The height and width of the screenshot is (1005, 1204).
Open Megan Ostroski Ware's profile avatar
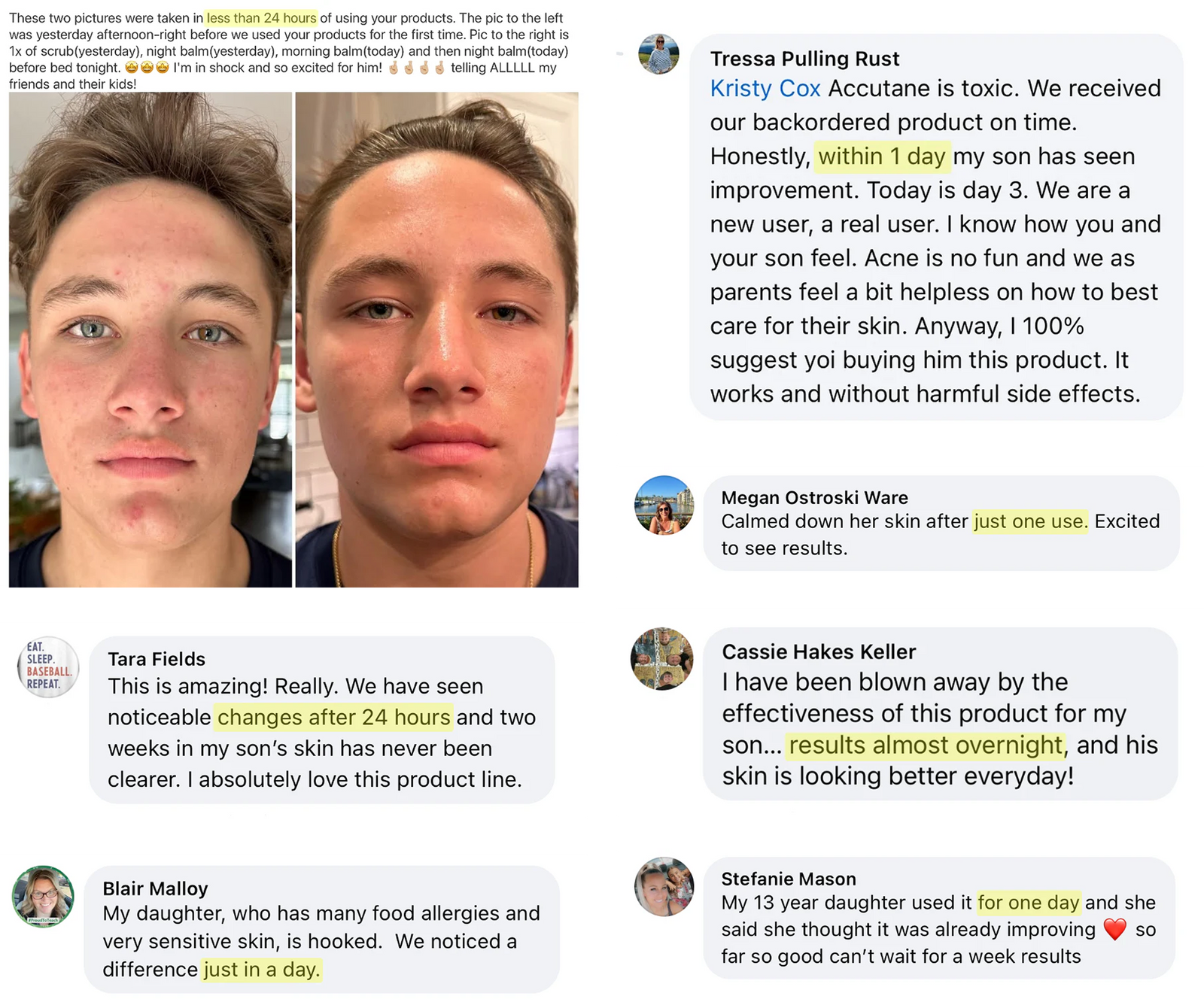pos(663,506)
